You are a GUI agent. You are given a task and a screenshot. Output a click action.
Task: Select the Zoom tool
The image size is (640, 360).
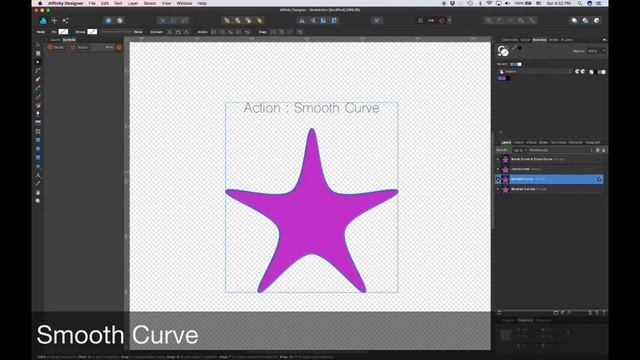point(38,201)
